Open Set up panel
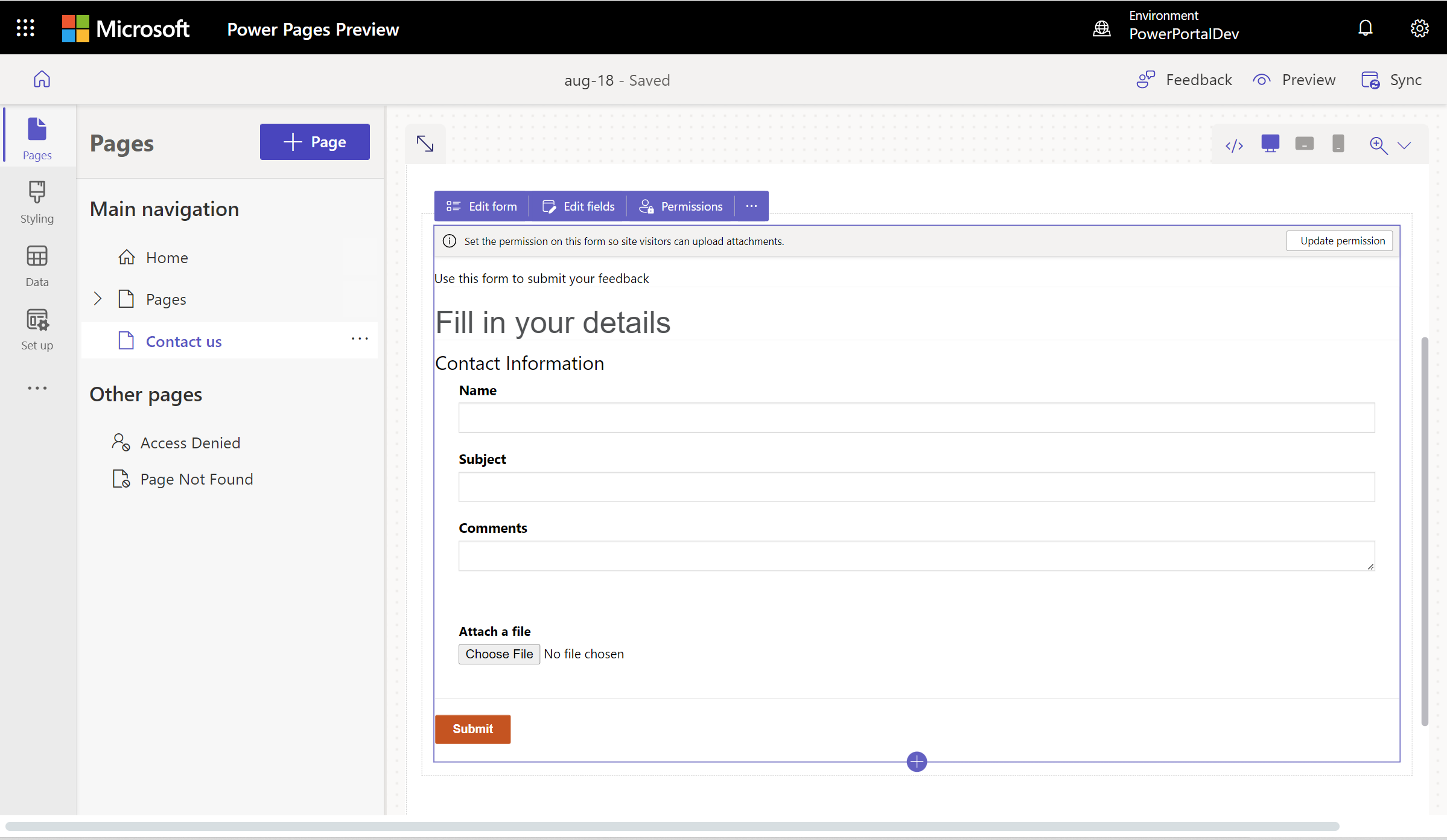The height and width of the screenshot is (840, 1447). click(37, 330)
